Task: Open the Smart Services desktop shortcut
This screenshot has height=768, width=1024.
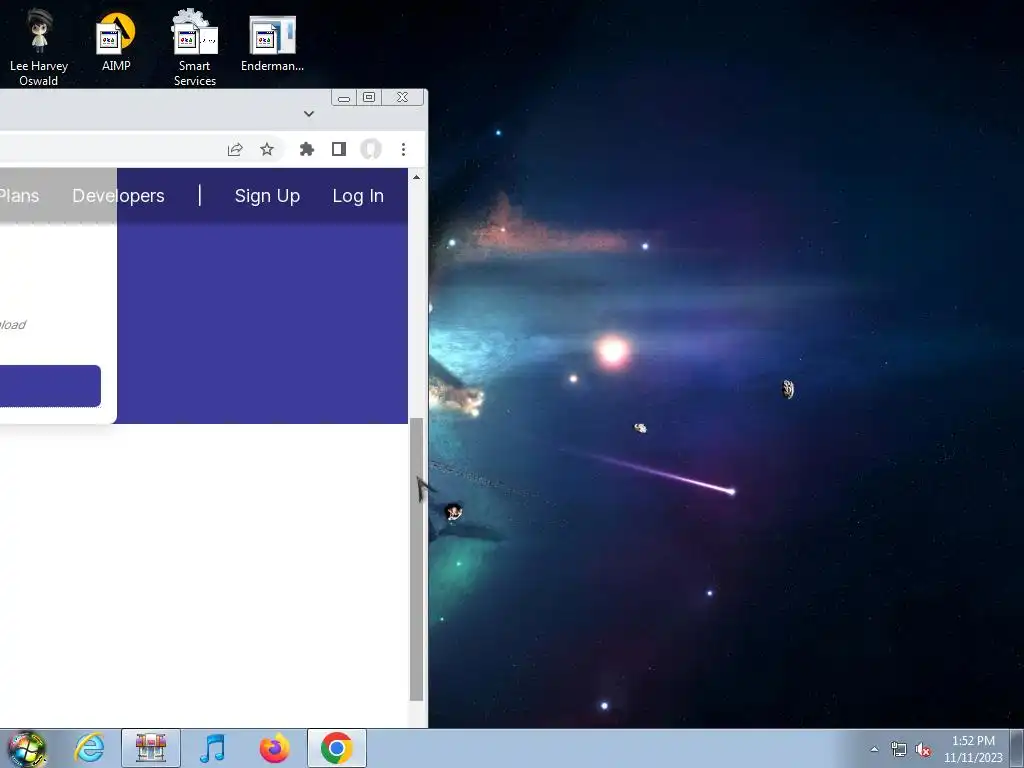Action: 195,47
